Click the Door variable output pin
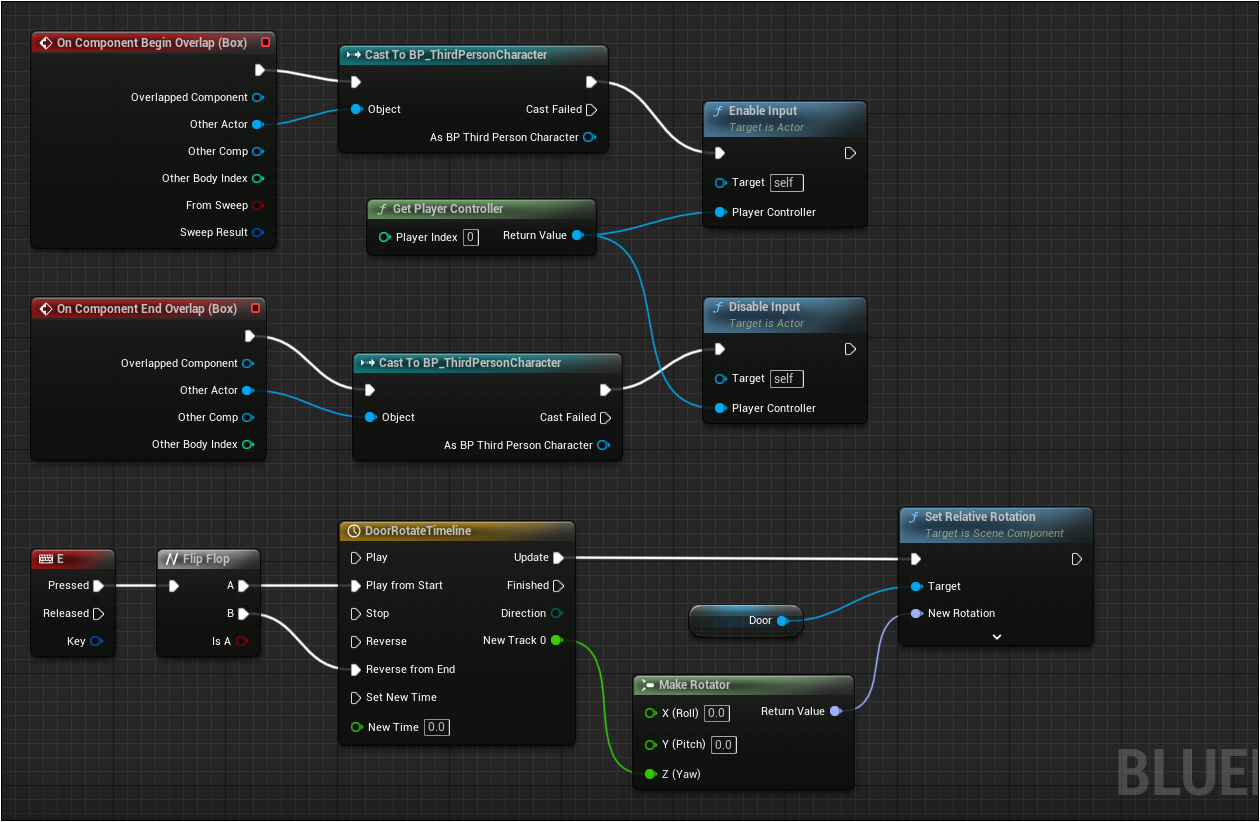The width and height of the screenshot is (1260, 822). pos(782,621)
